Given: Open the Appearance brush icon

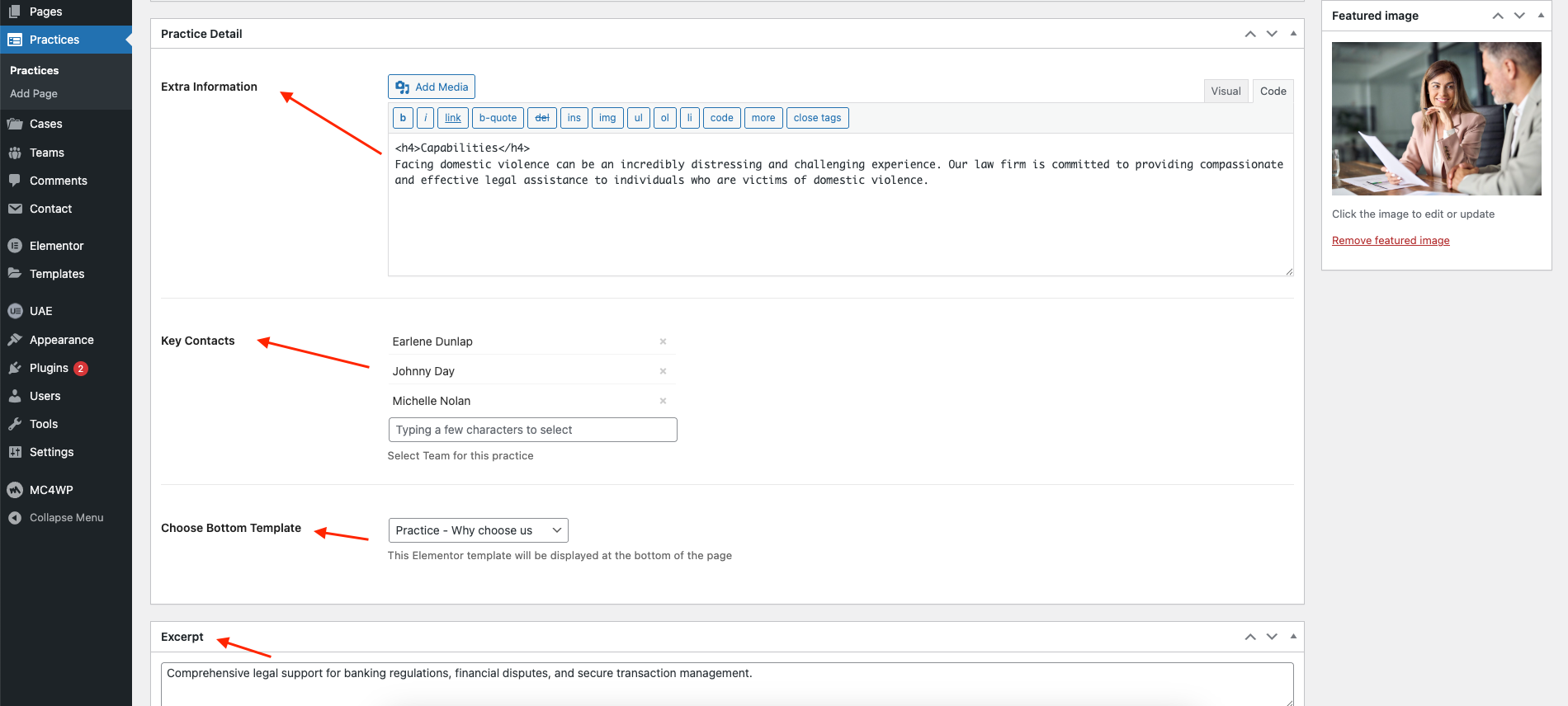Looking at the screenshot, I should click(15, 340).
